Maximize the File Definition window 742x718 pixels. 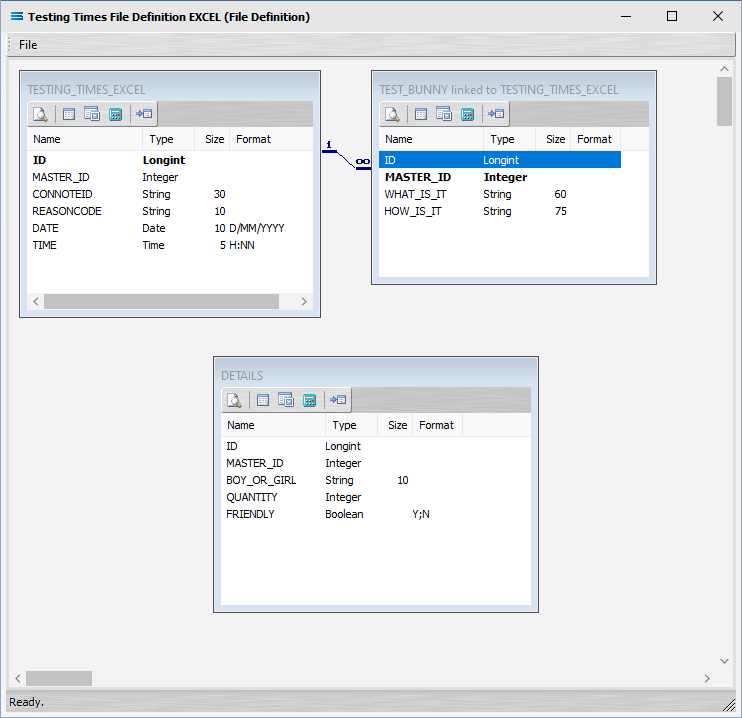(x=672, y=17)
